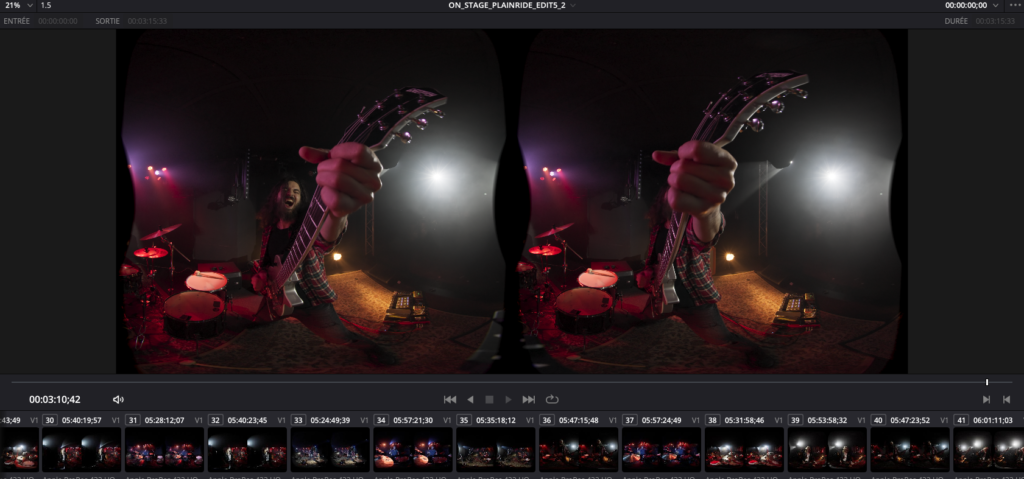Viewport: 1024px width, 479px height.
Task: Open the 21% zoom level dropdown
Action: [x=17, y=6]
